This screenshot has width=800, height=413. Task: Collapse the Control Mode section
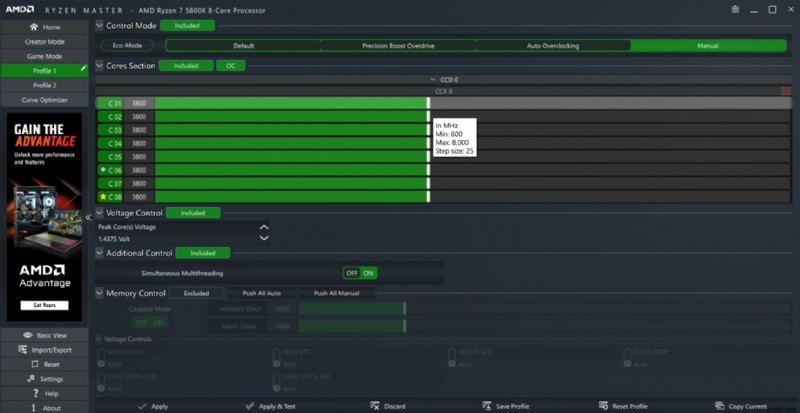point(100,25)
